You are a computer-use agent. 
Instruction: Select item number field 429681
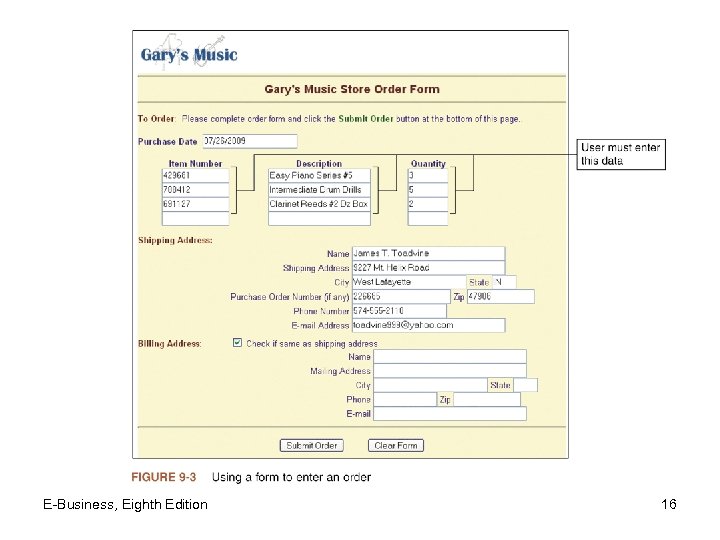[196, 175]
